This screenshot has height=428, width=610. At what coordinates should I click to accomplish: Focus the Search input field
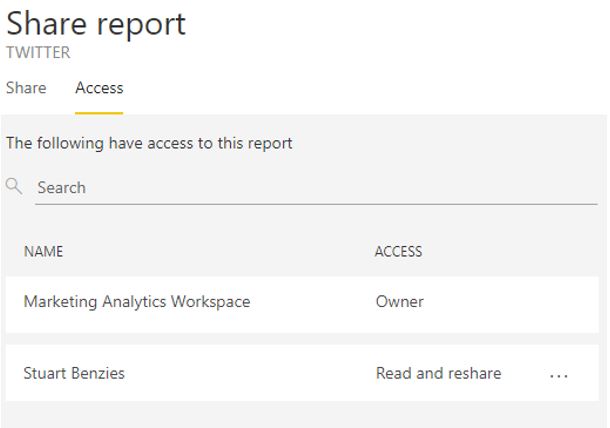(x=300, y=187)
